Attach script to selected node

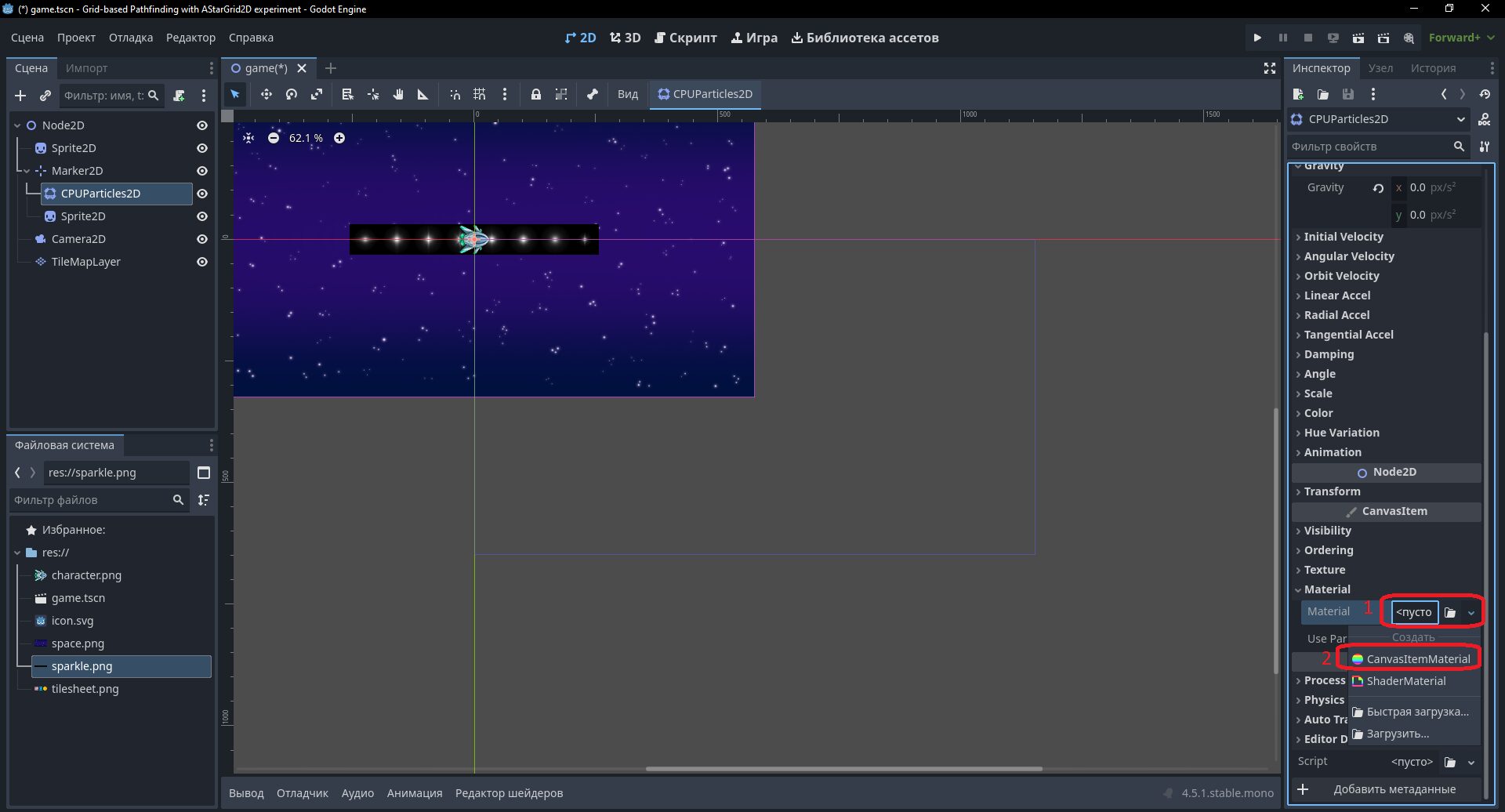179,96
